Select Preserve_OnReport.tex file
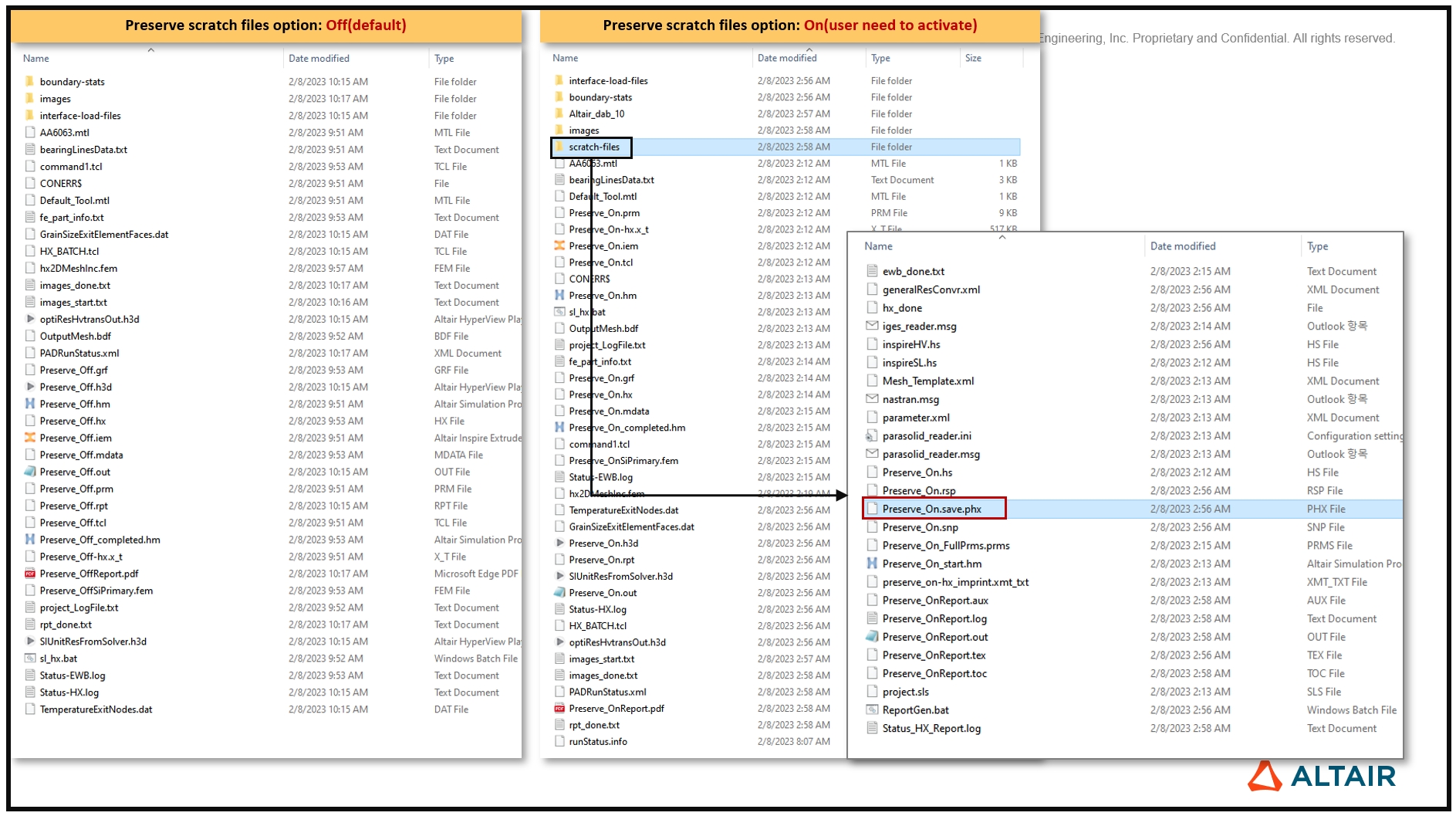The width and height of the screenshot is (1456, 816). point(934,655)
